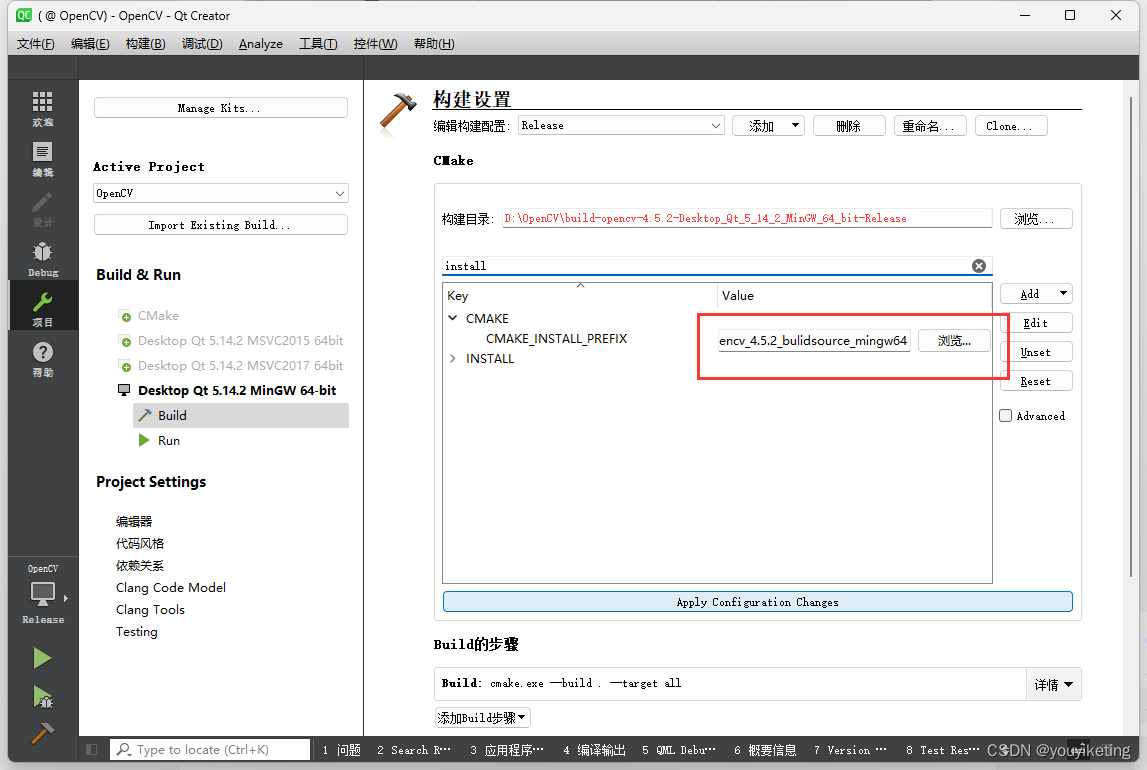Open the Release build configuration dropdown
Image resolution: width=1147 pixels, height=770 pixels.
click(621, 126)
